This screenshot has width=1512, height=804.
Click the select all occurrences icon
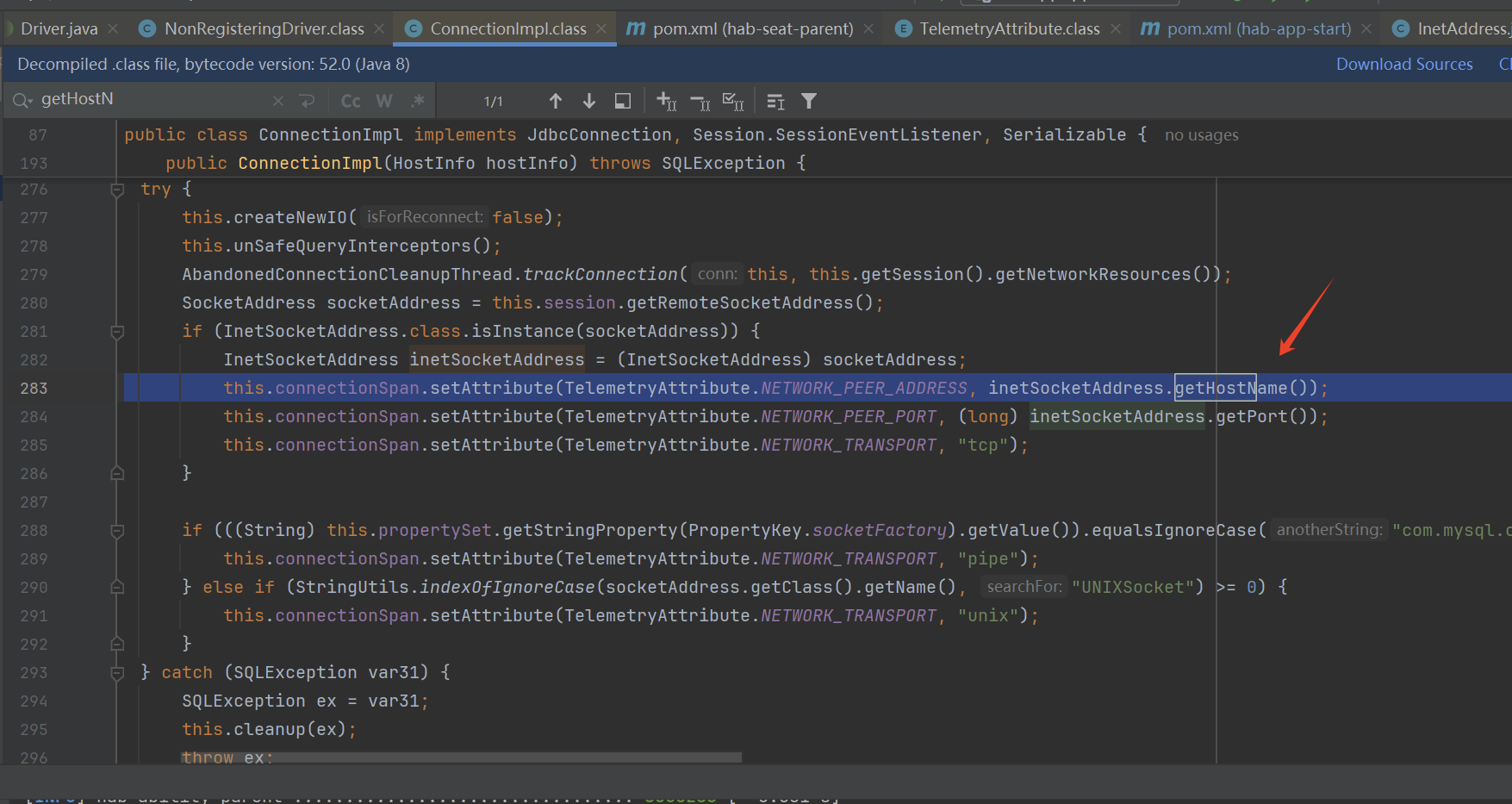tap(732, 102)
